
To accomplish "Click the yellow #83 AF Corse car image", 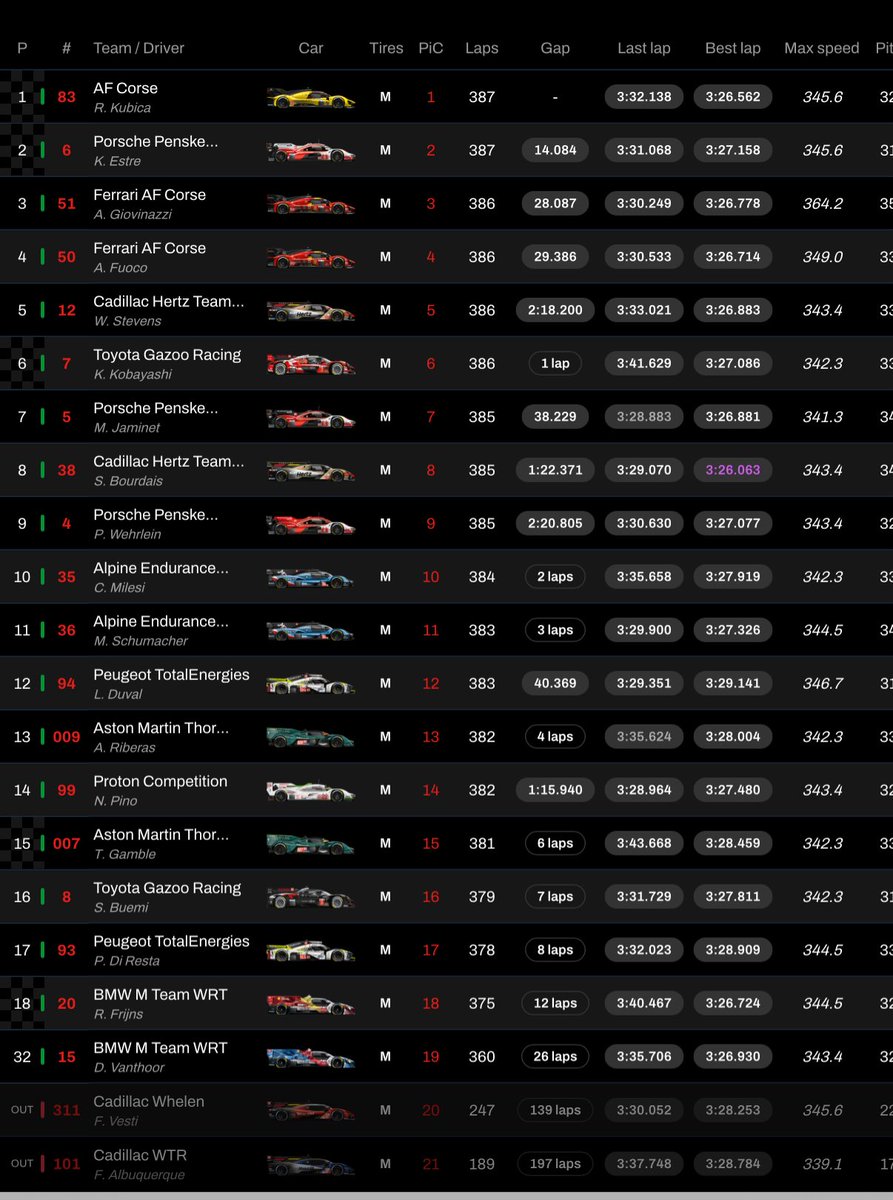I will (311, 98).
